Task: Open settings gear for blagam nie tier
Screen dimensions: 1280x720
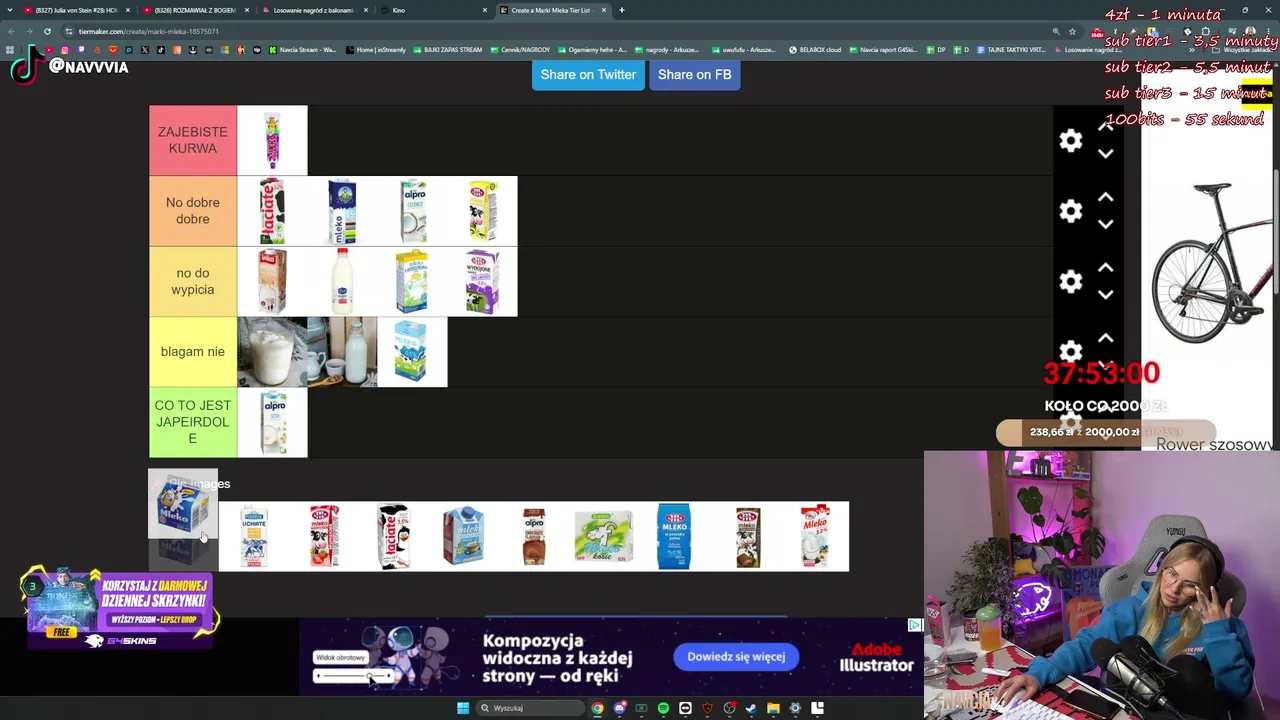Action: coord(1071,351)
